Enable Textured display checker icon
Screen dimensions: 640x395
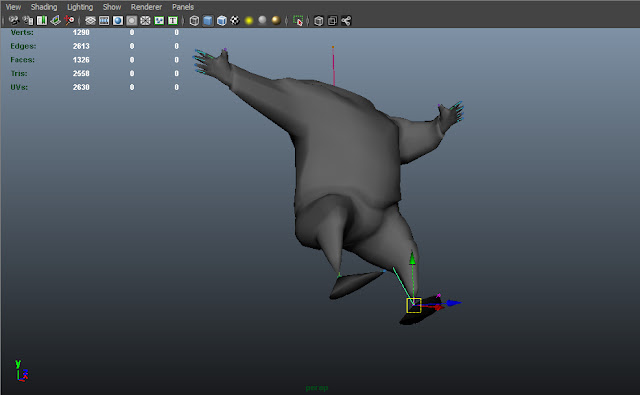235,20
